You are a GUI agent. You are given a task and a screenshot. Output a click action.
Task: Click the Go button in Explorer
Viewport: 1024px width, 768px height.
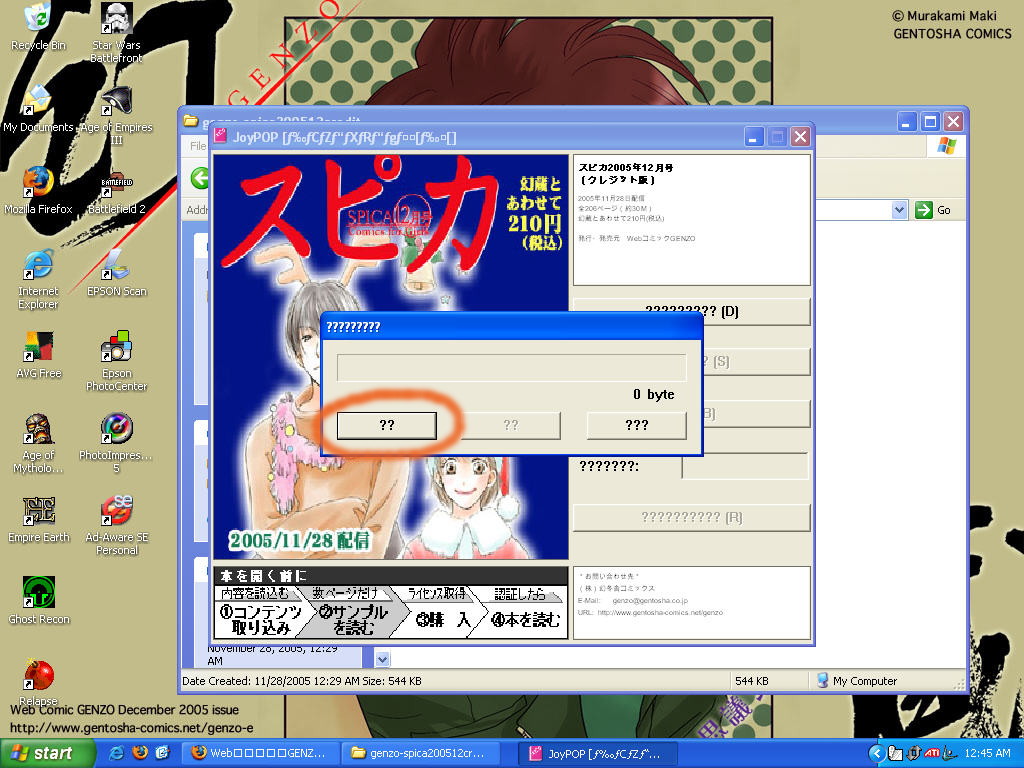point(934,210)
